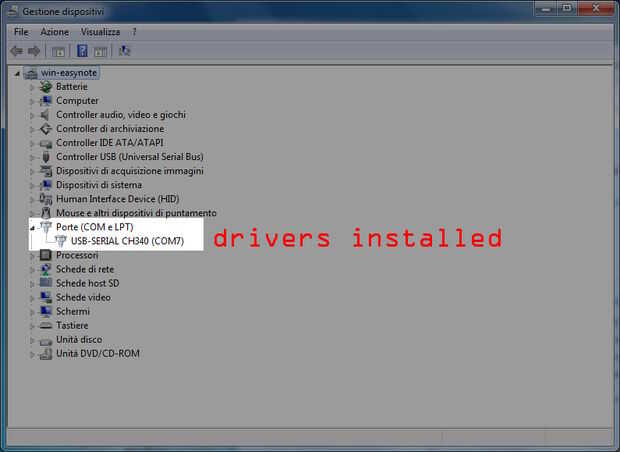Click the Tastiere keyboard icon
This screenshot has width=620, height=452.
pos(46,325)
